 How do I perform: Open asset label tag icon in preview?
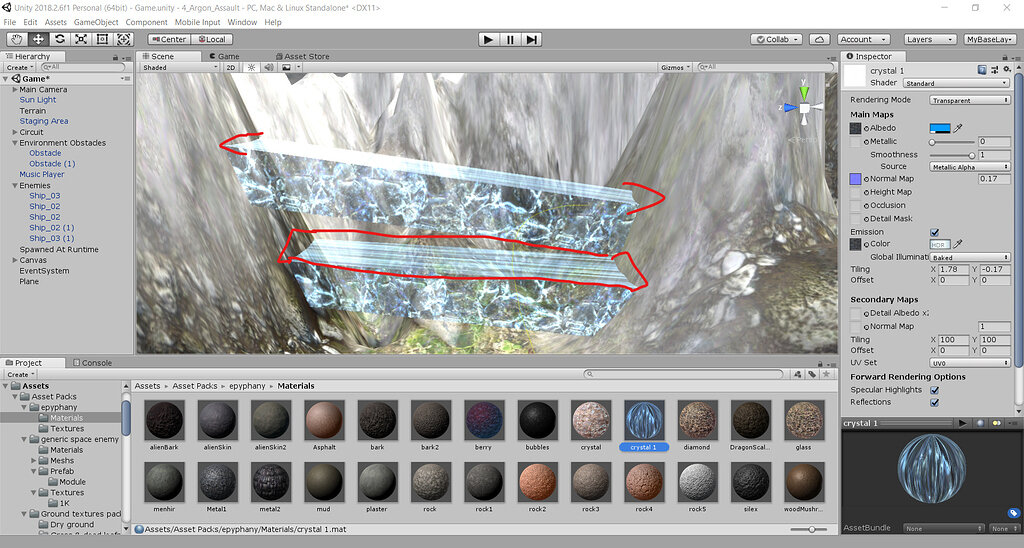1012,513
